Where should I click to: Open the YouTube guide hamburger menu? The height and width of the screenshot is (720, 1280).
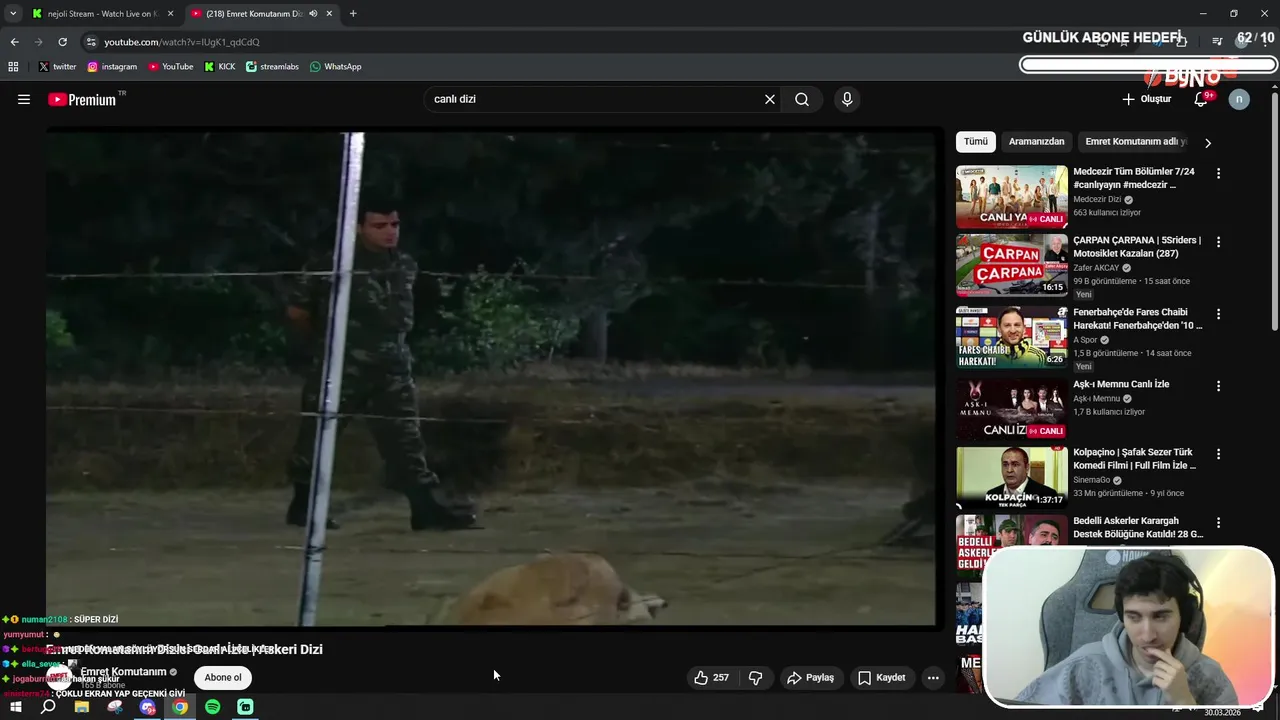(x=24, y=99)
